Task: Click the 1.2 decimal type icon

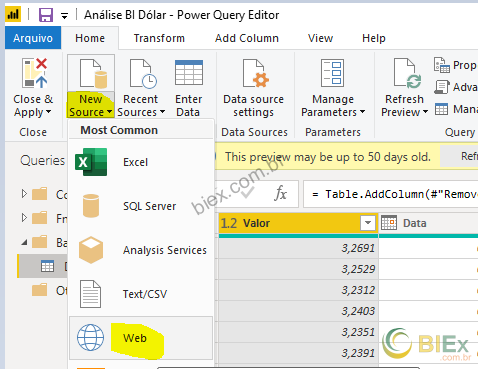Action: point(229,223)
